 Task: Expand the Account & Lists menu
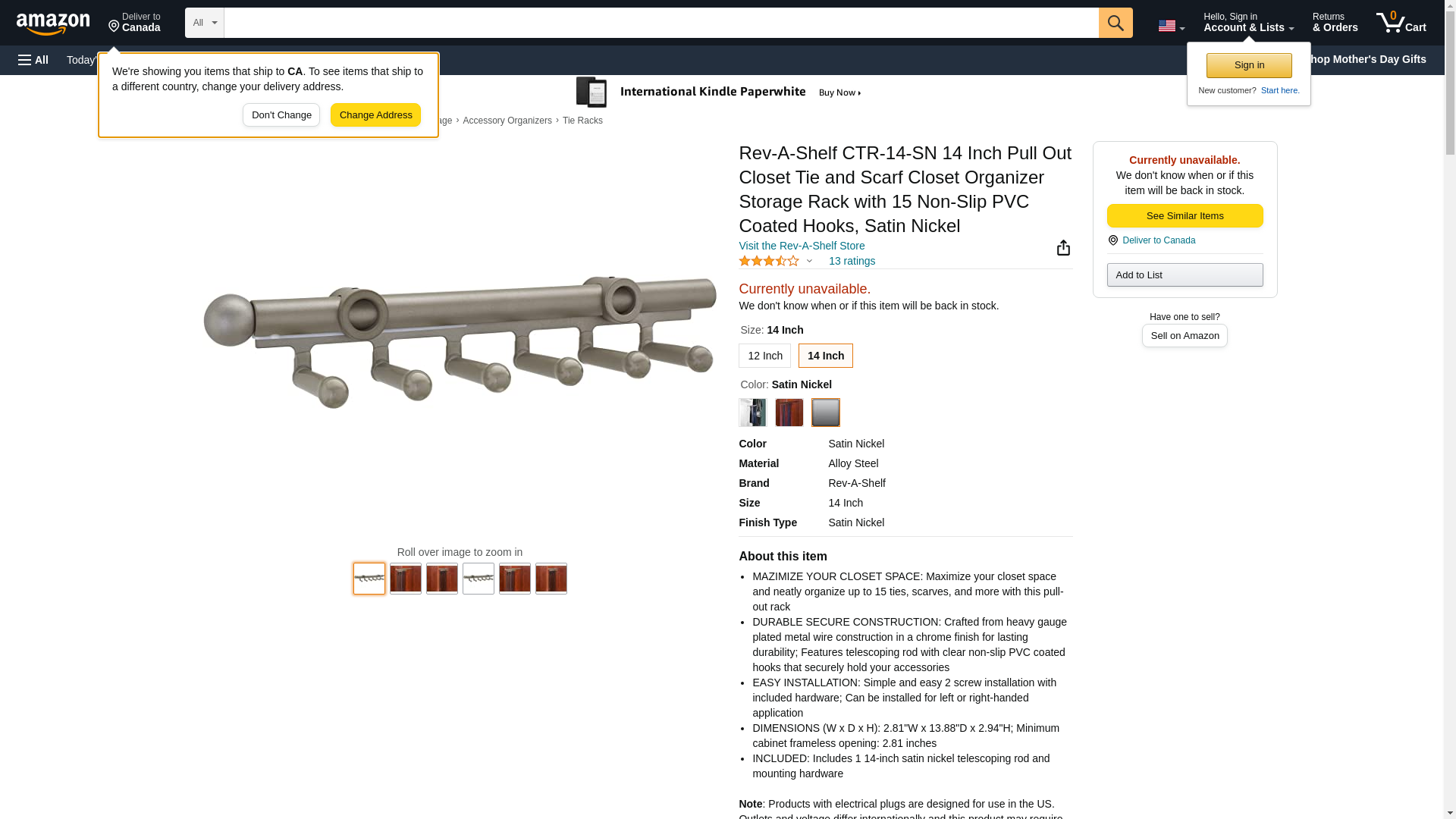1248,22
